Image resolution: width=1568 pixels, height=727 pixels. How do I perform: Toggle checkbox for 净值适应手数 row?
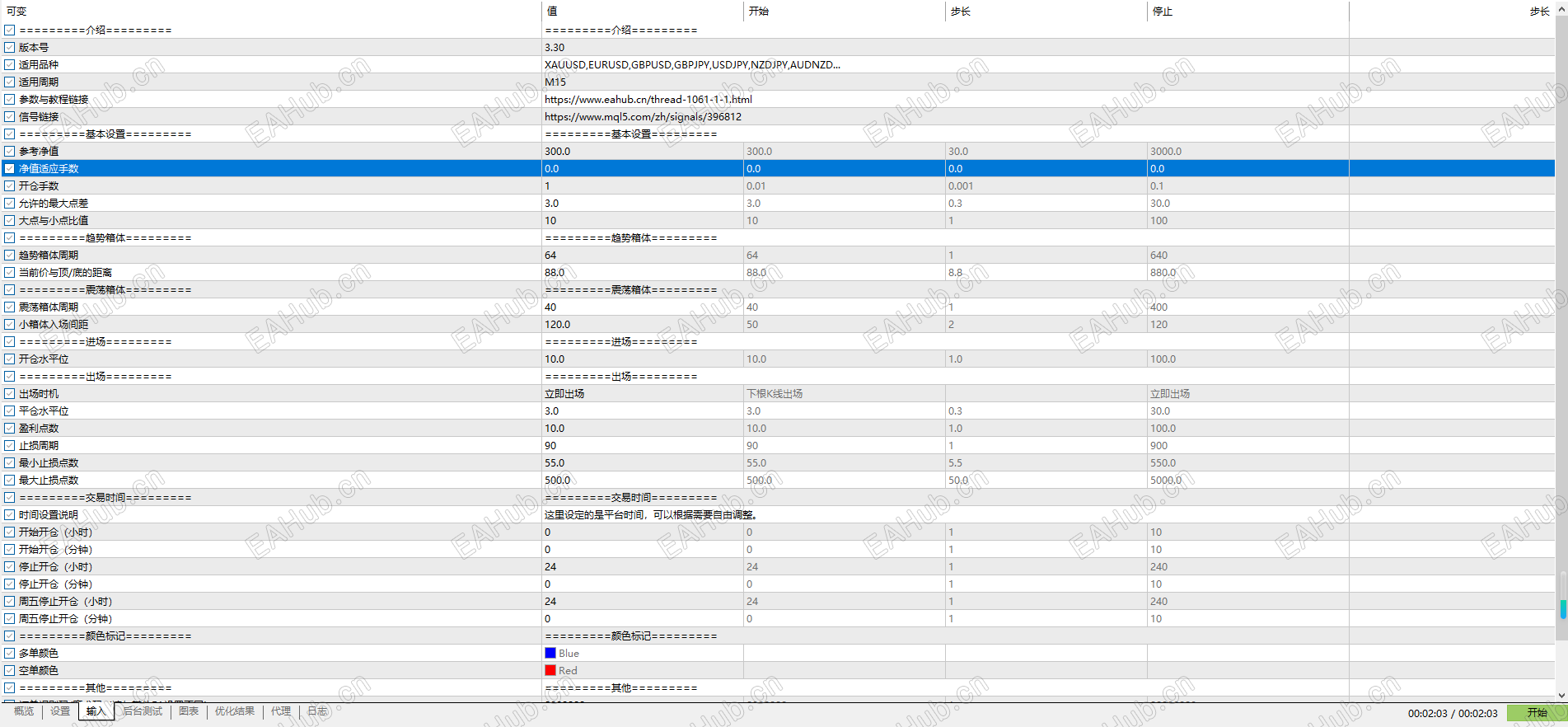9,169
